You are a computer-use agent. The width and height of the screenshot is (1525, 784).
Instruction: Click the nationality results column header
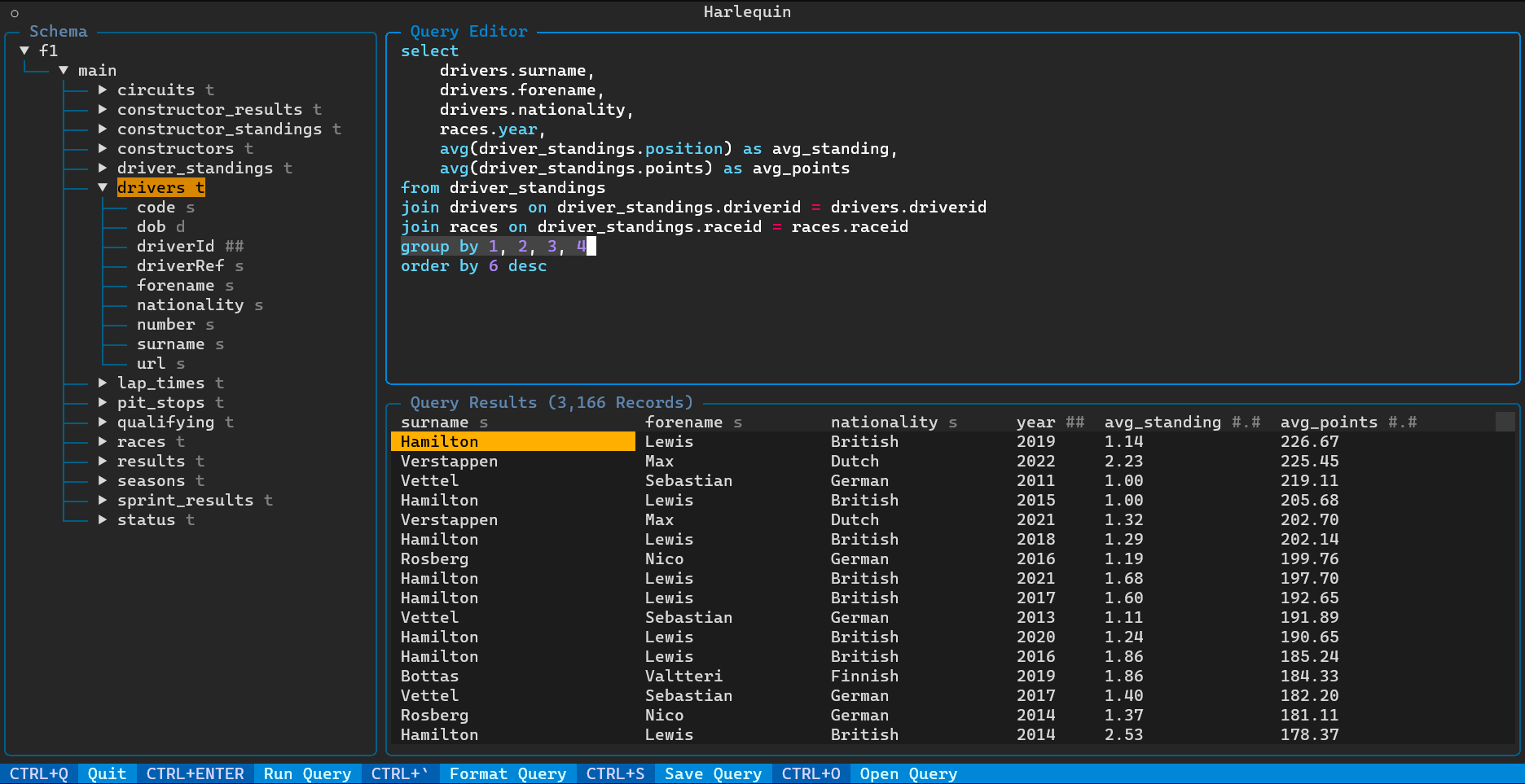894,422
